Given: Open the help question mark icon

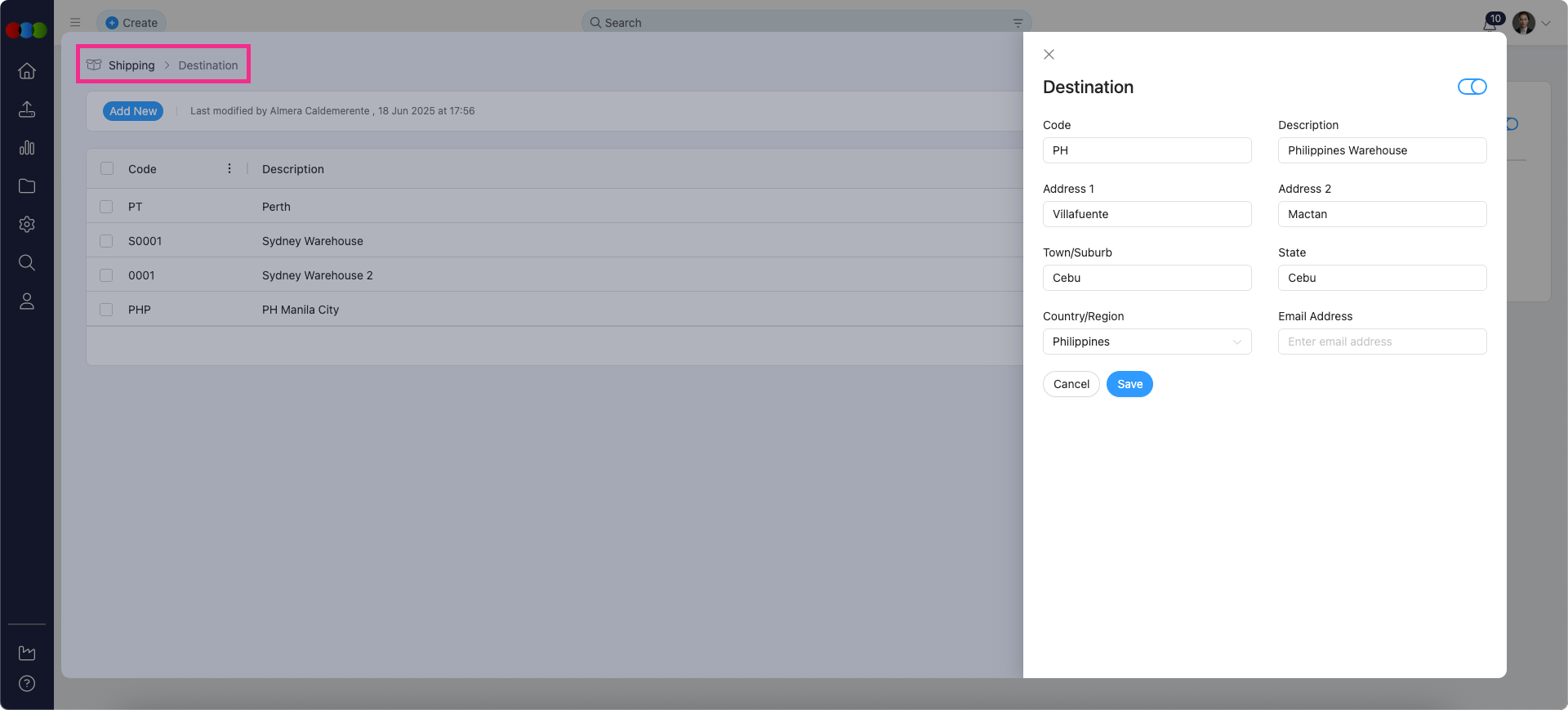Looking at the screenshot, I should pyautogui.click(x=27, y=684).
